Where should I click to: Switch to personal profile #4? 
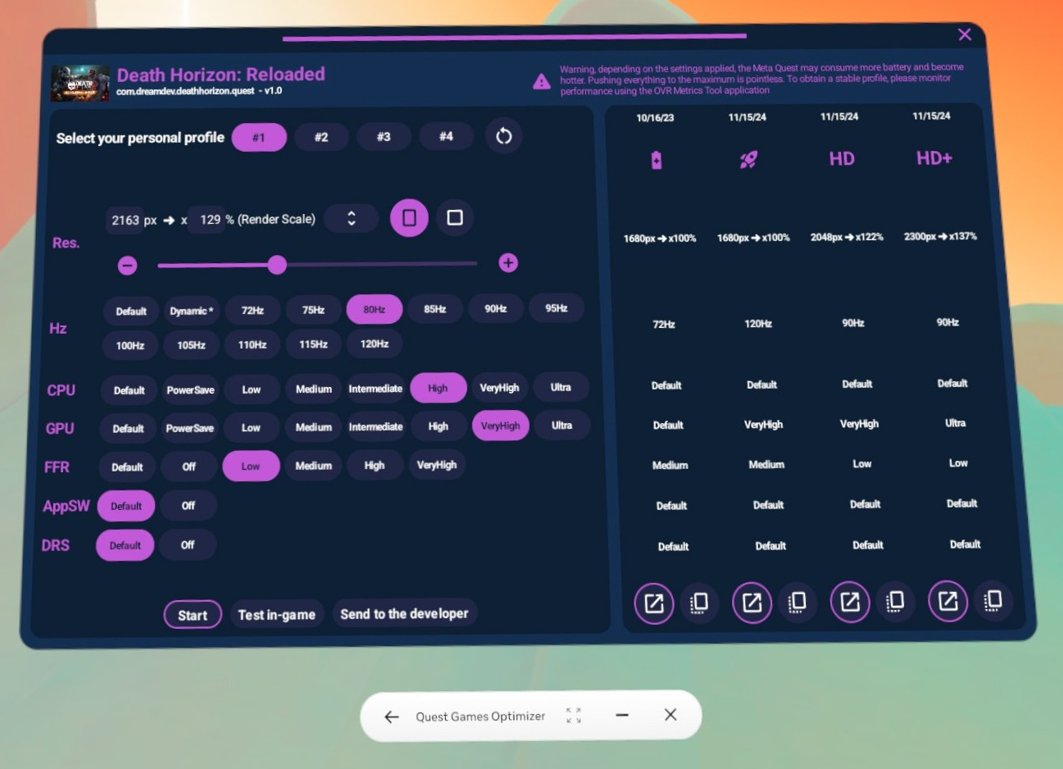pos(446,136)
